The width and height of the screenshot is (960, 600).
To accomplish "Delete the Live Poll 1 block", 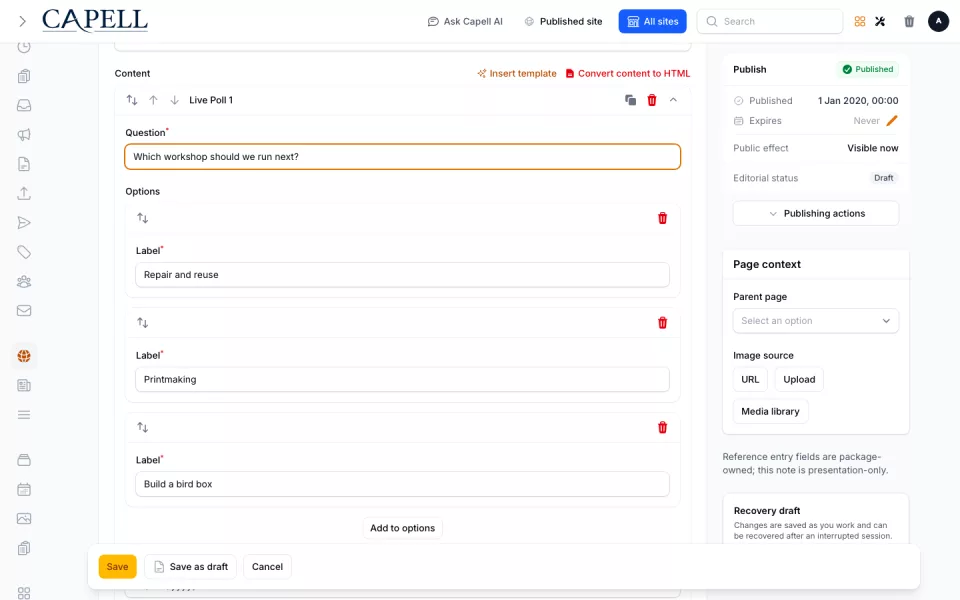I will click(651, 100).
